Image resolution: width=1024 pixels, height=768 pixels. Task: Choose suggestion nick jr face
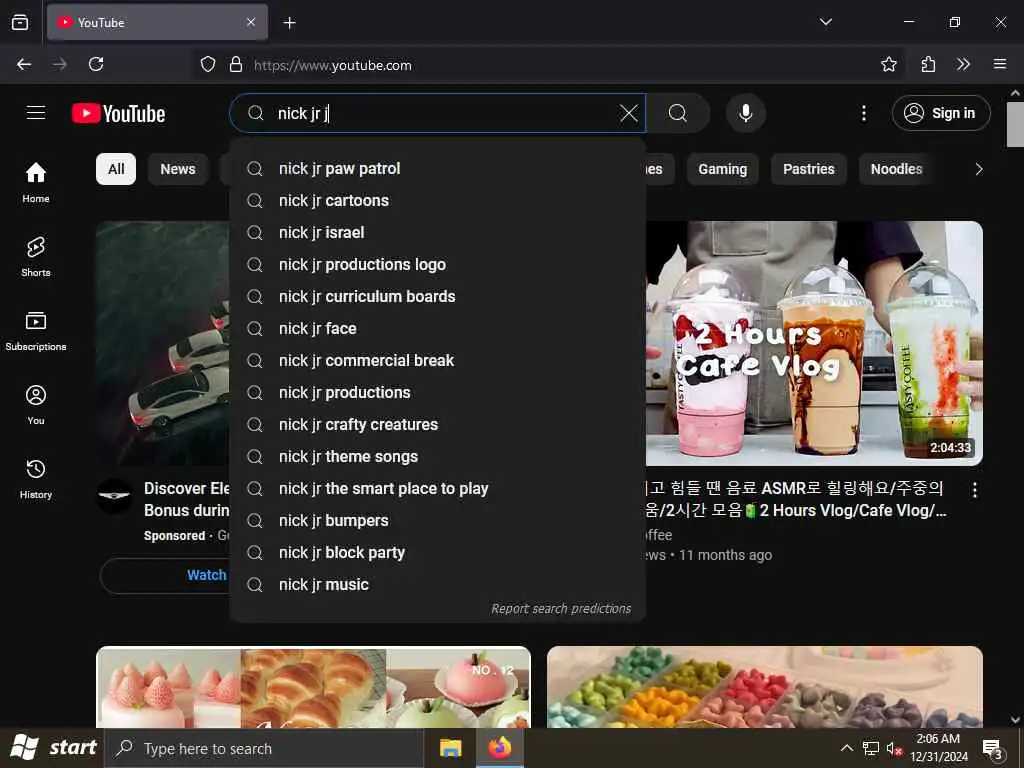coord(438,328)
